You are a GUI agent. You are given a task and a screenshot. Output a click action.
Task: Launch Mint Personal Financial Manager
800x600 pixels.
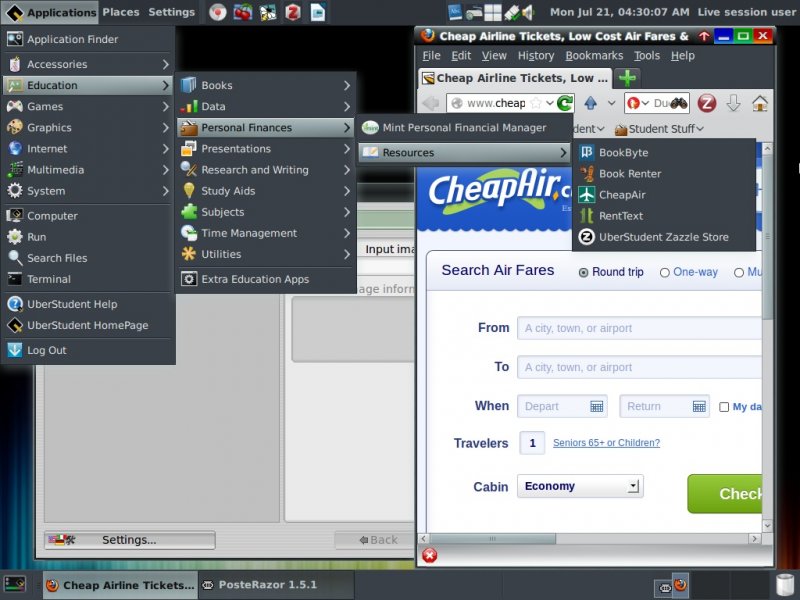[464, 128]
